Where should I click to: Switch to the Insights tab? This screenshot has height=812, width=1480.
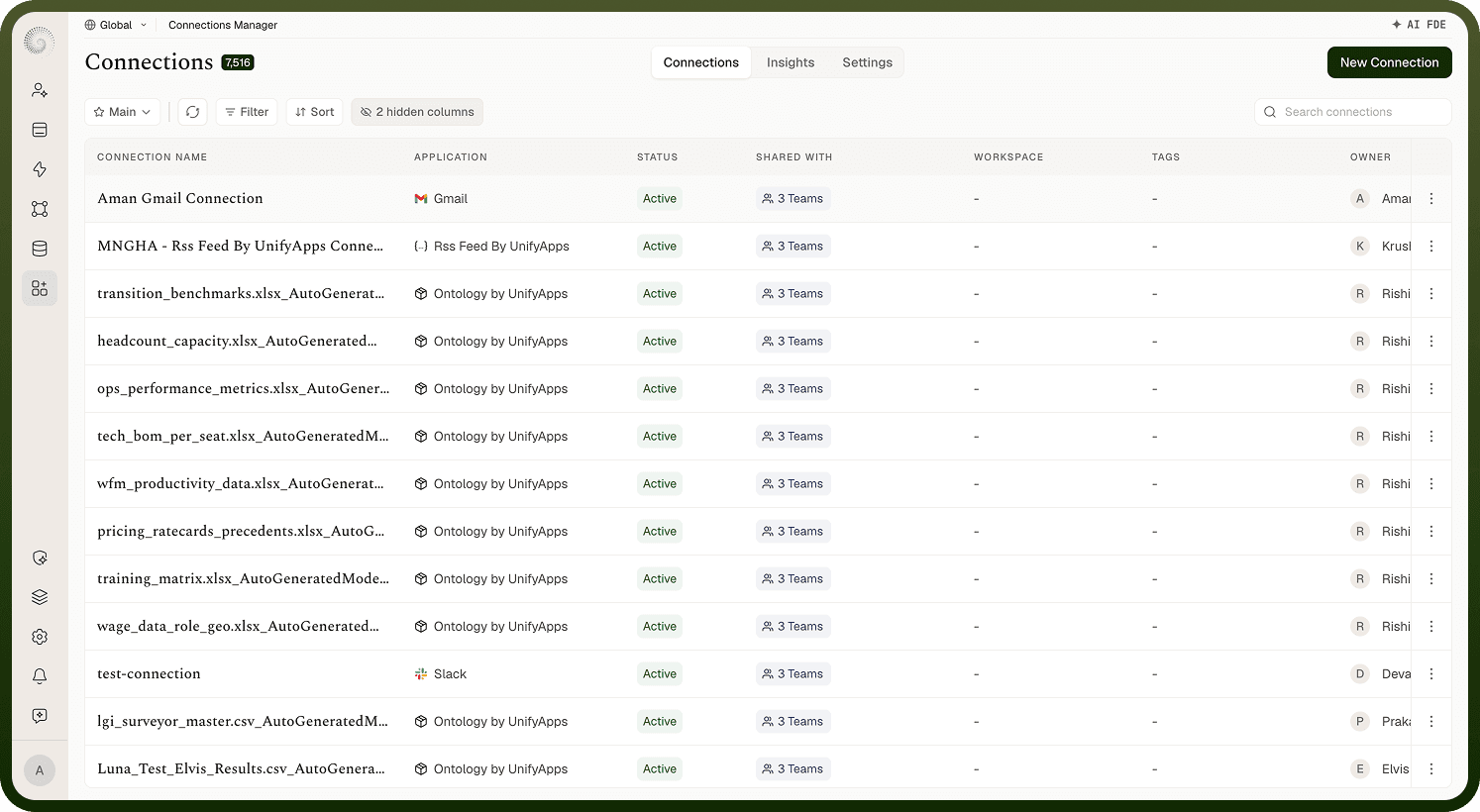[791, 62]
